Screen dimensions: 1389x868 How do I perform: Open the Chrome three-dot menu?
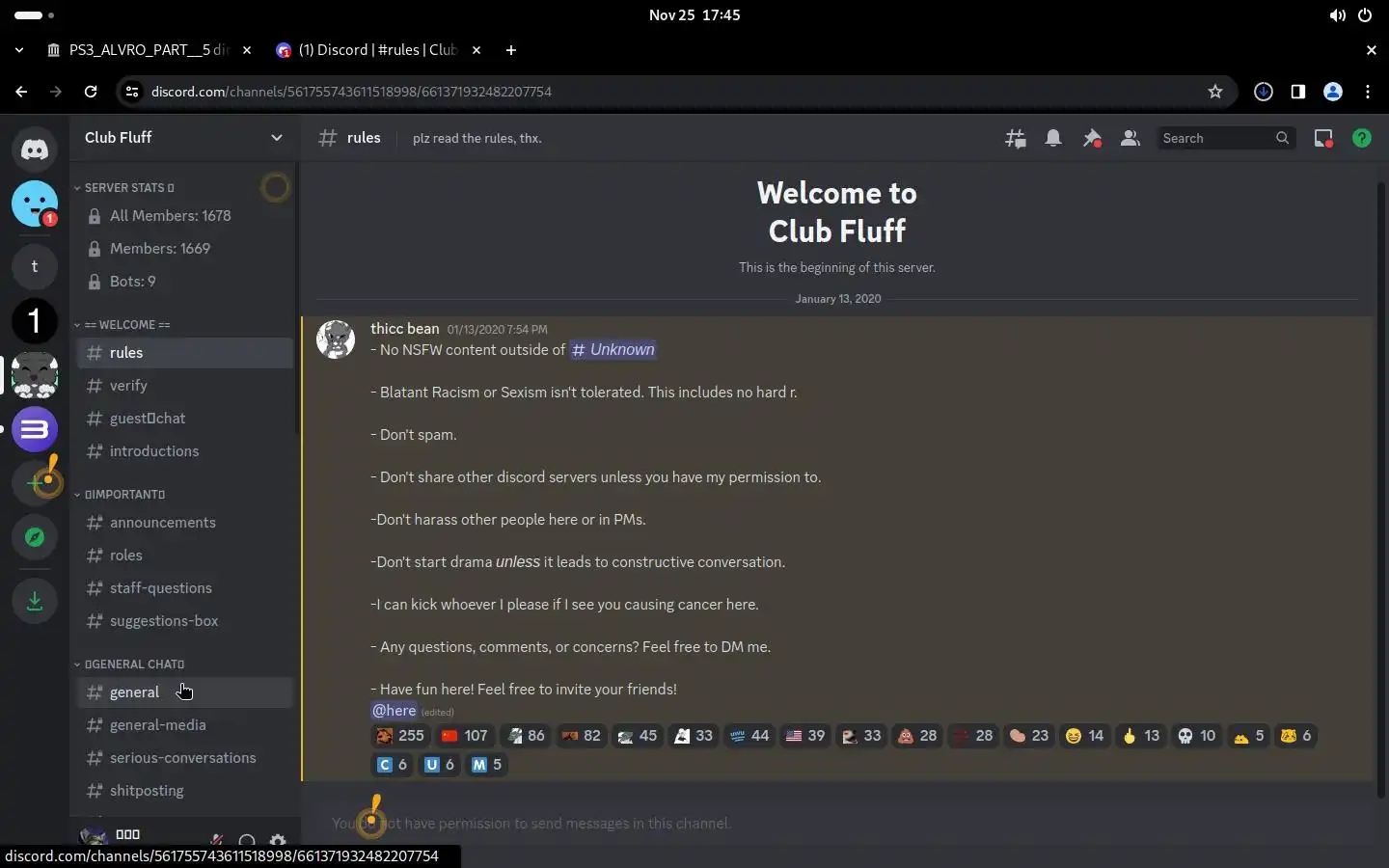(1368, 92)
